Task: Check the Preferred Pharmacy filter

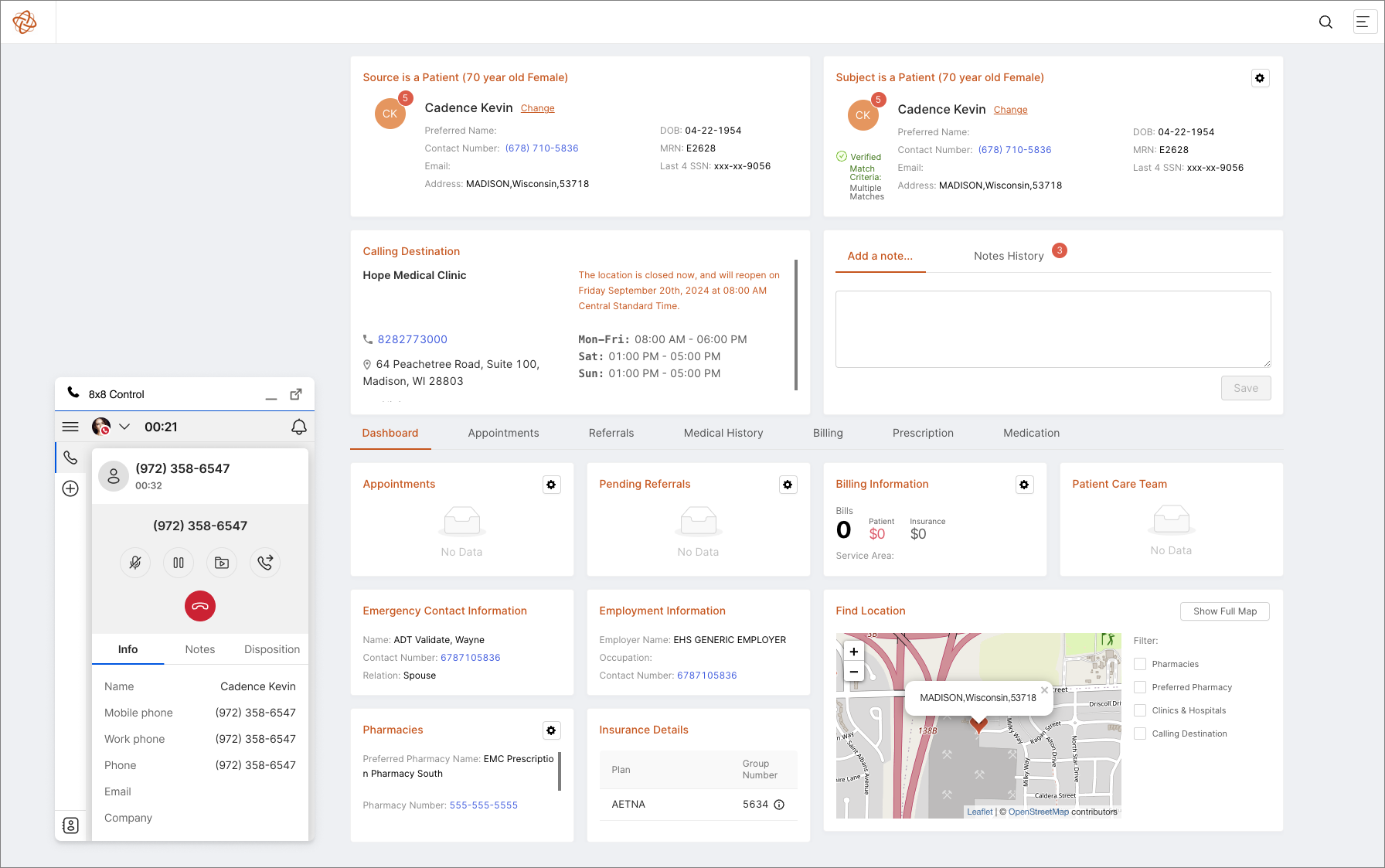Action: 1140,687
